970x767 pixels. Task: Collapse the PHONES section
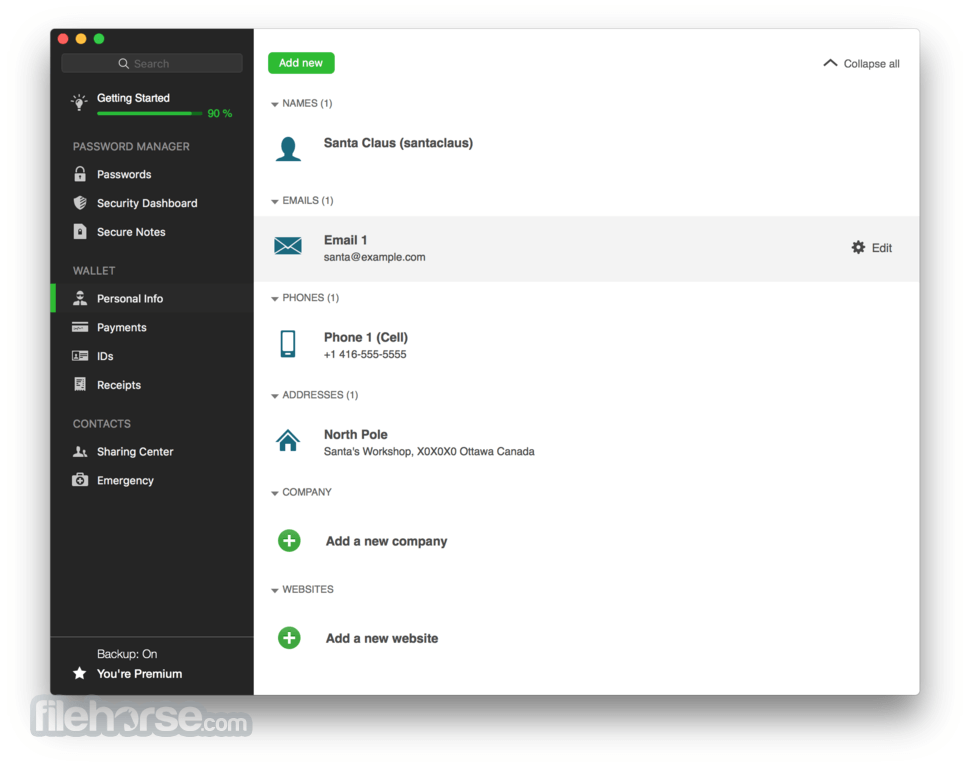coord(275,298)
